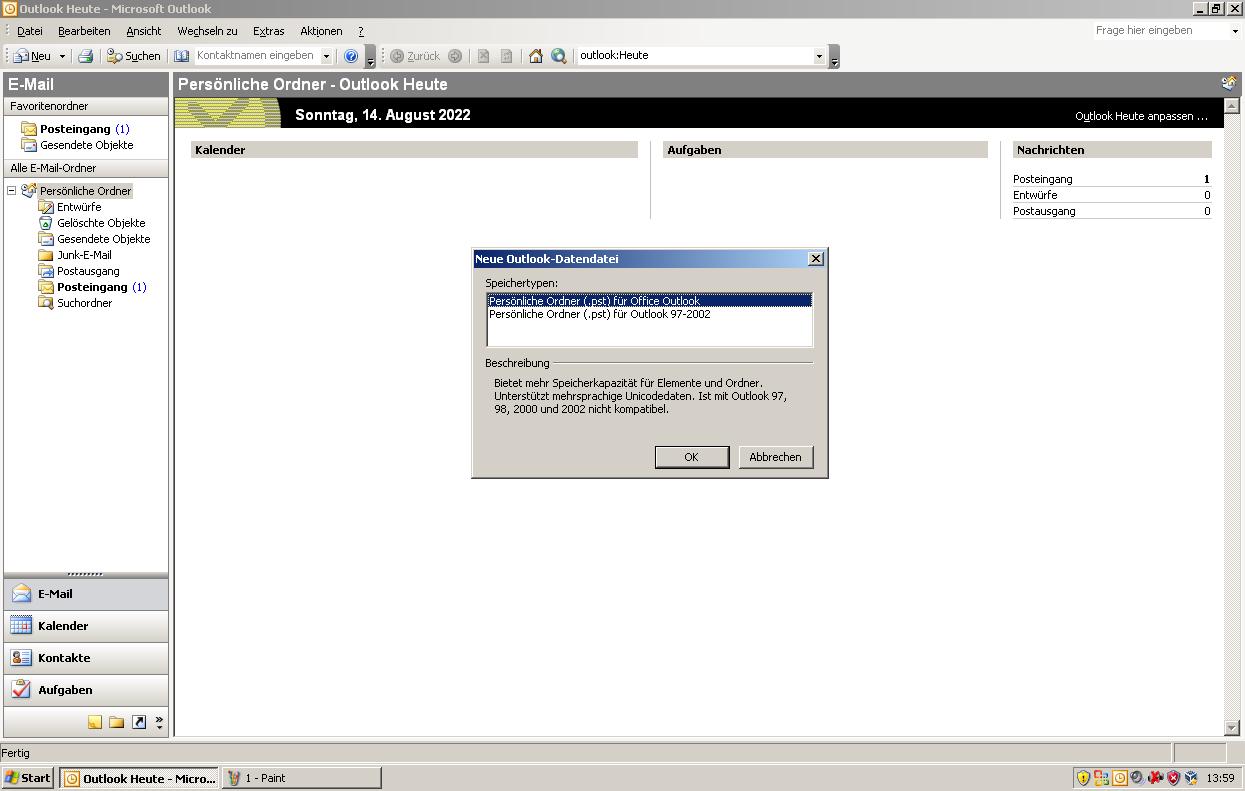Open the ? help menu

(361, 31)
